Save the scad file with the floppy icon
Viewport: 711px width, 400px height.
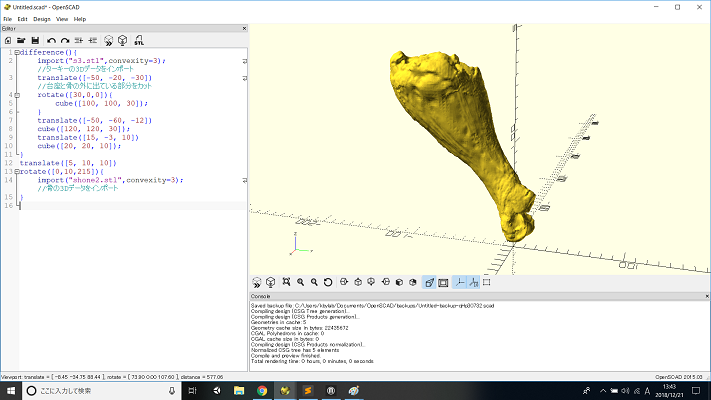[35, 41]
